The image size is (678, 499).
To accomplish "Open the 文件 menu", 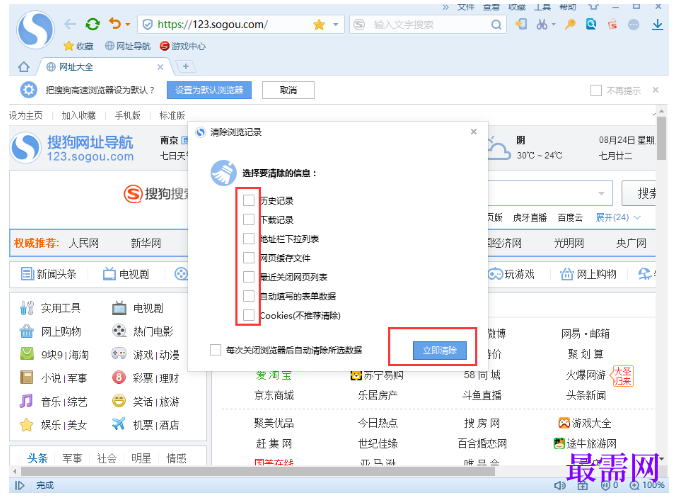I will (x=466, y=6).
